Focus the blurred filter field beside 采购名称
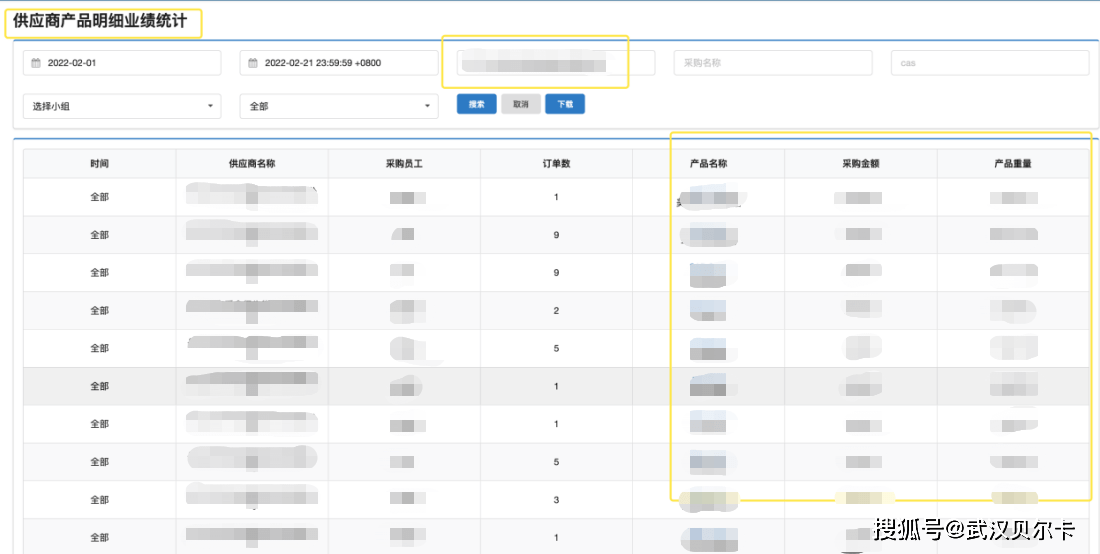Image resolution: width=1100 pixels, height=554 pixels. point(556,63)
